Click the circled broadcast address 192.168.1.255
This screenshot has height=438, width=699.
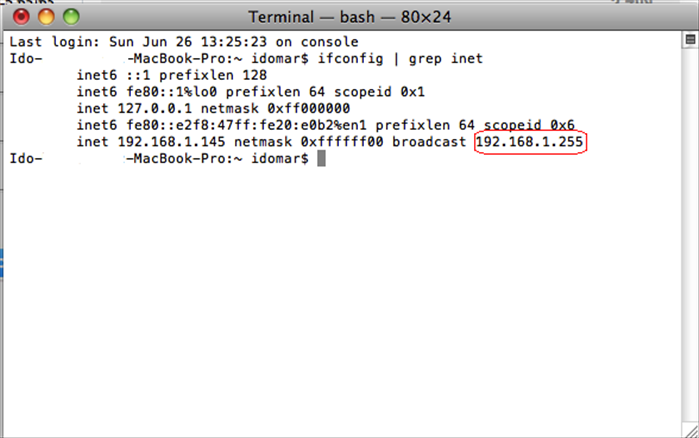pyautogui.click(x=530, y=142)
